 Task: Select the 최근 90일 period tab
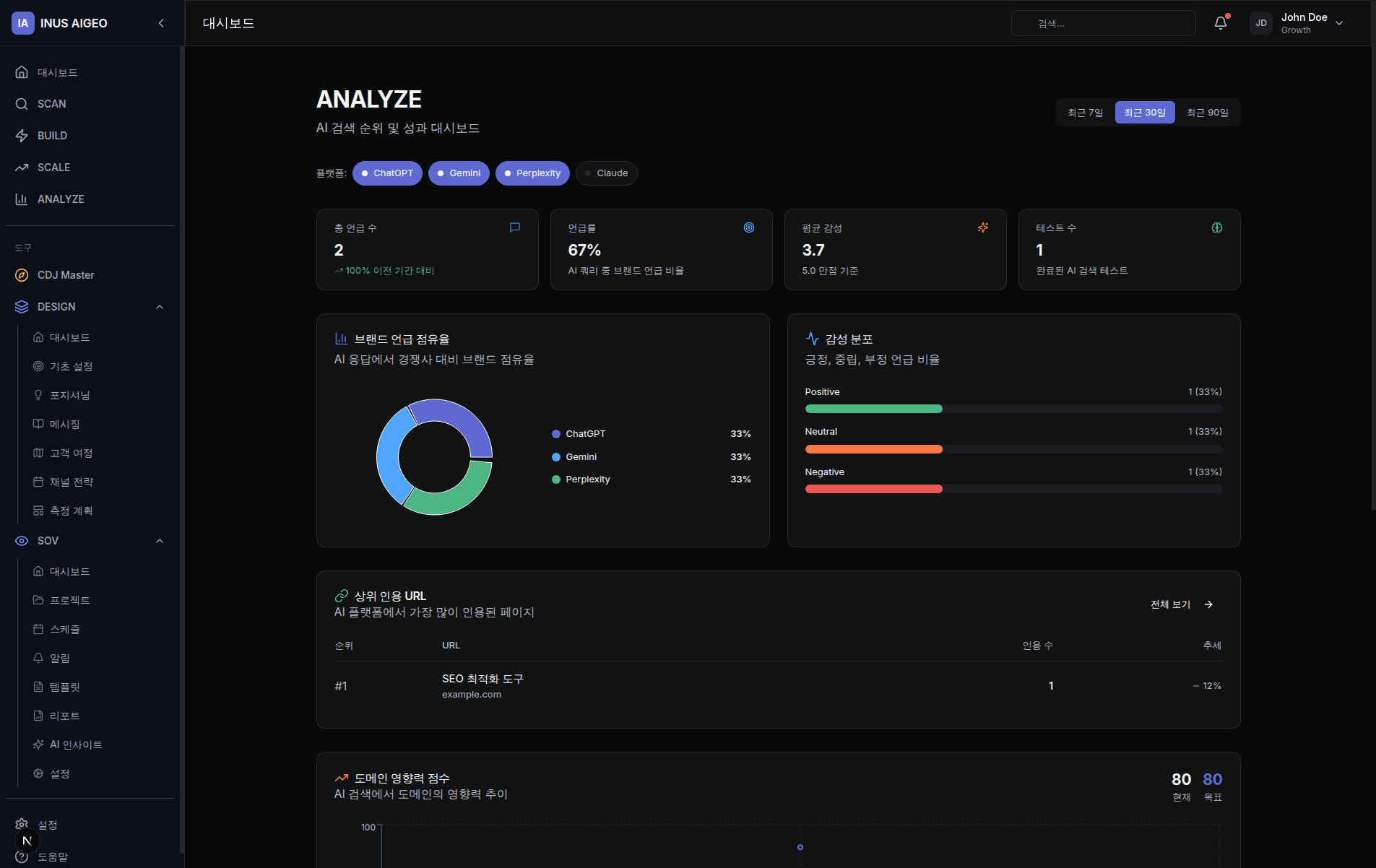(x=1207, y=113)
